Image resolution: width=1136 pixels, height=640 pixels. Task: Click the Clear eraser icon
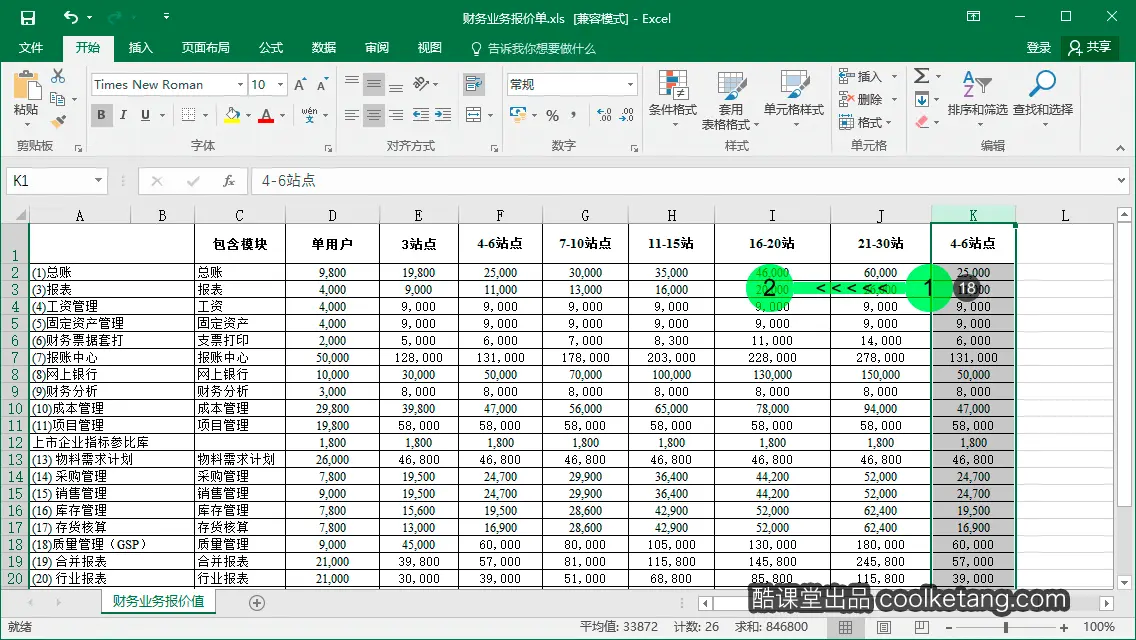tap(922, 122)
